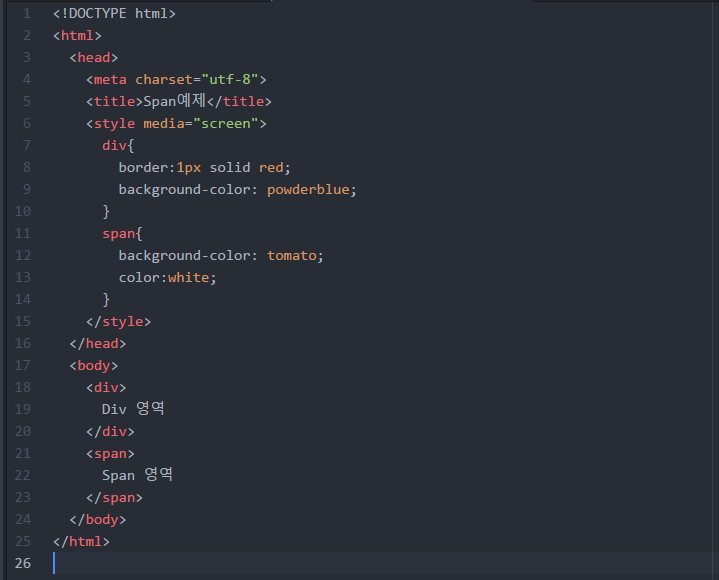Click the opening head tag
The width and height of the screenshot is (719, 580).
coord(94,57)
